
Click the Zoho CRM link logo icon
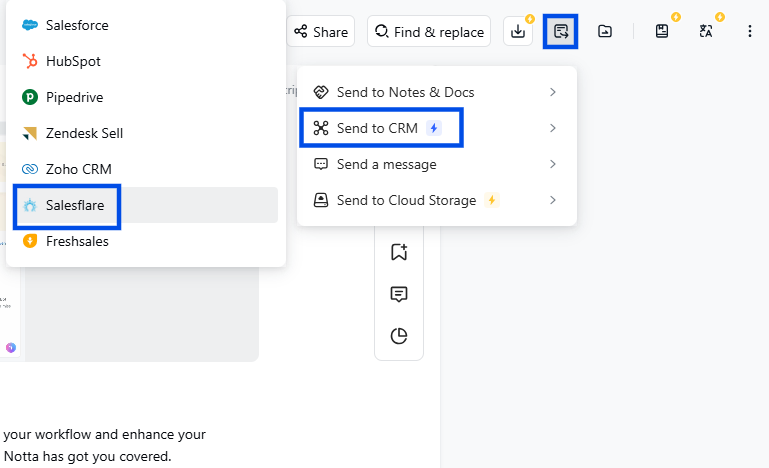(x=30, y=169)
